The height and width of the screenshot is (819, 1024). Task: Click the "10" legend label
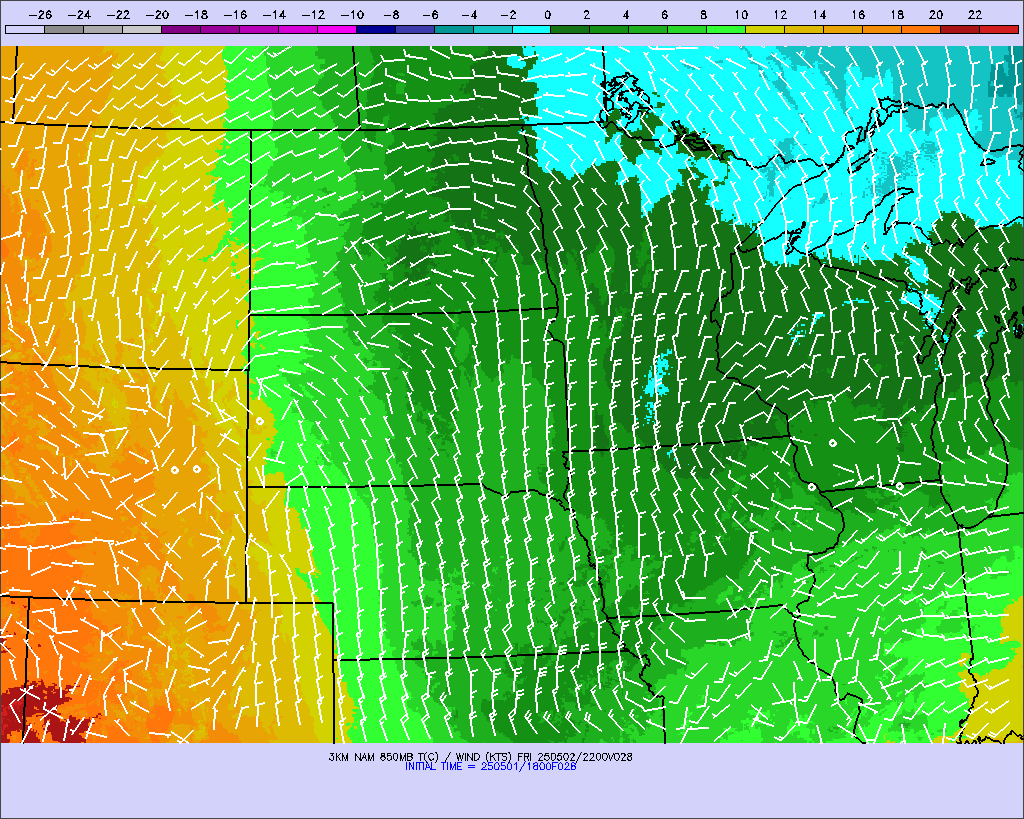click(x=741, y=15)
